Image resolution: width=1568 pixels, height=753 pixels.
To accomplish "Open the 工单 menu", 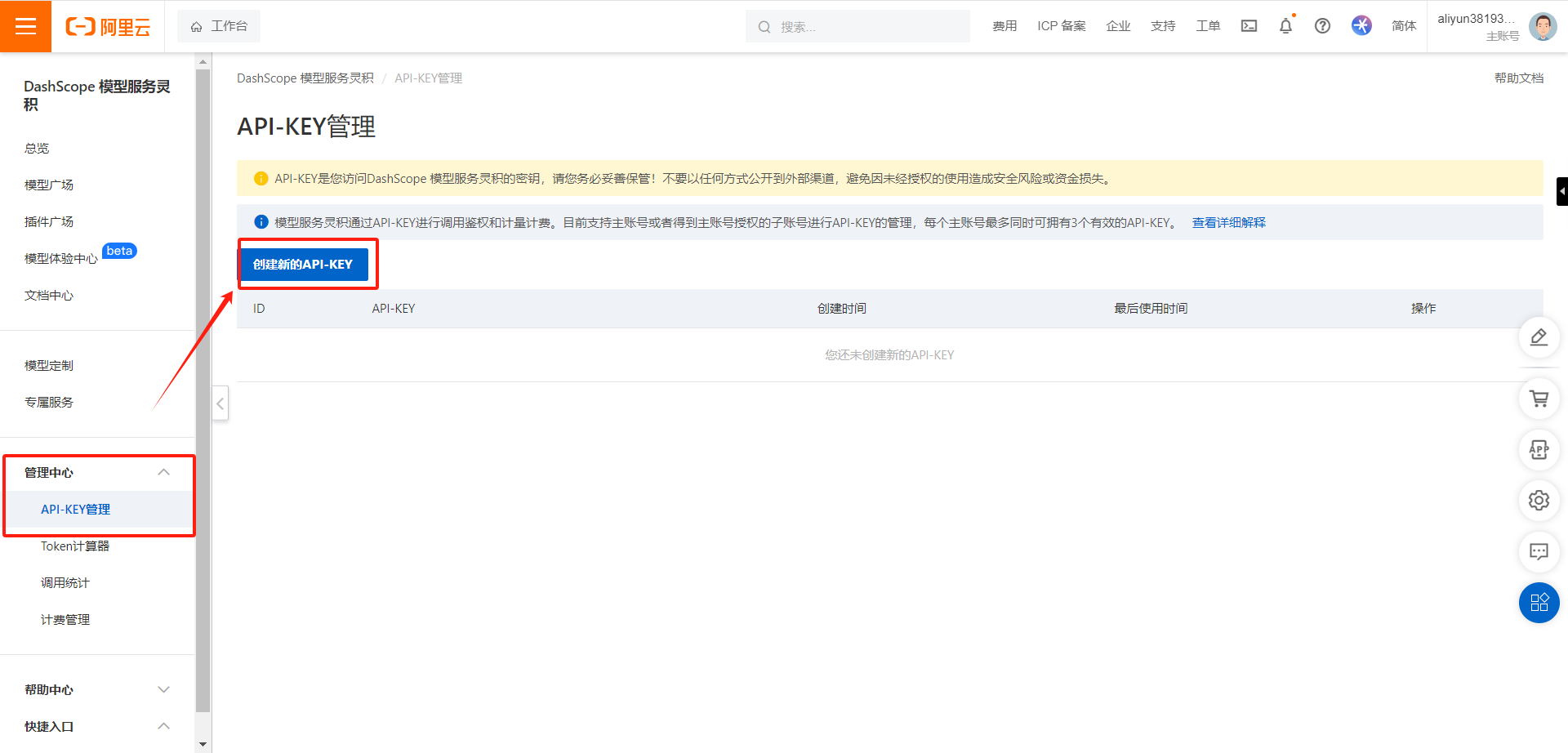I will coord(1208,26).
